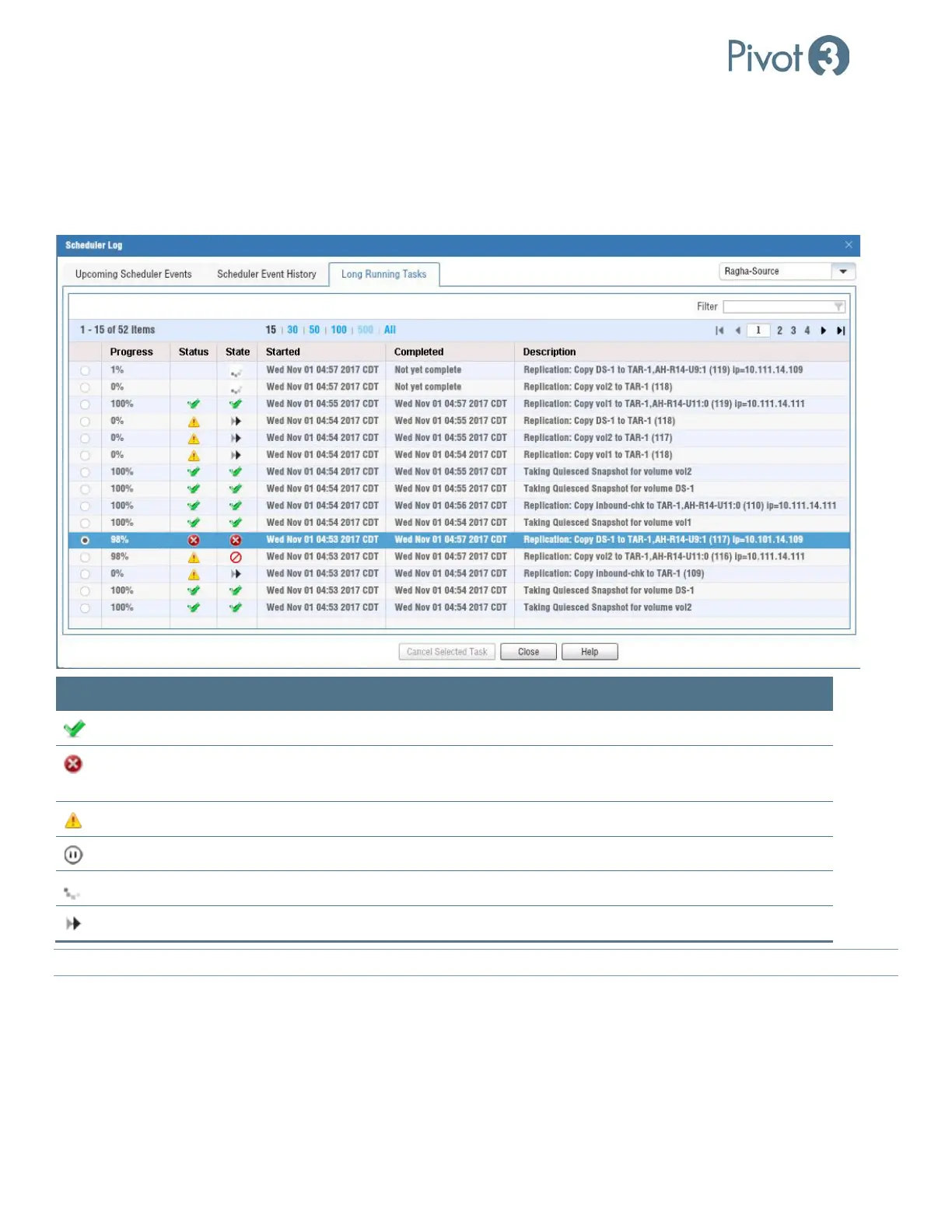The height and width of the screenshot is (1232, 952).
Task: Show 30 items per page
Action: click(292, 330)
